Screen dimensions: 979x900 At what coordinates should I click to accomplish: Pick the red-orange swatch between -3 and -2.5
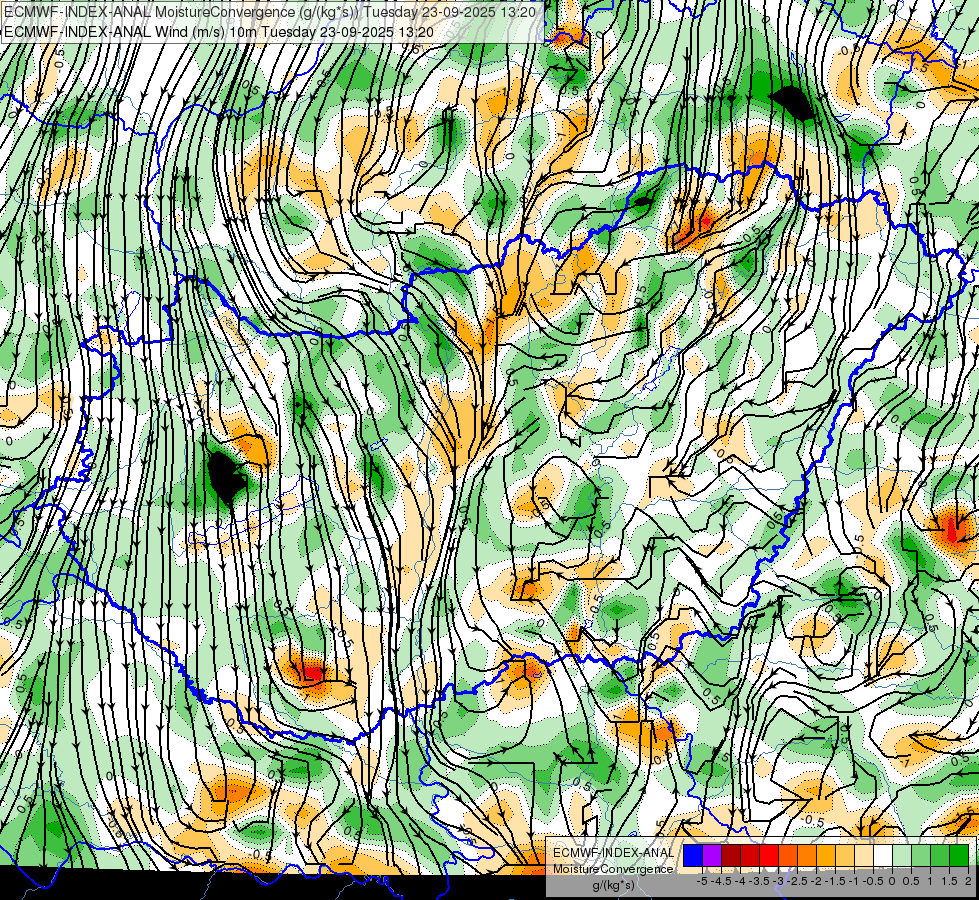(788, 856)
